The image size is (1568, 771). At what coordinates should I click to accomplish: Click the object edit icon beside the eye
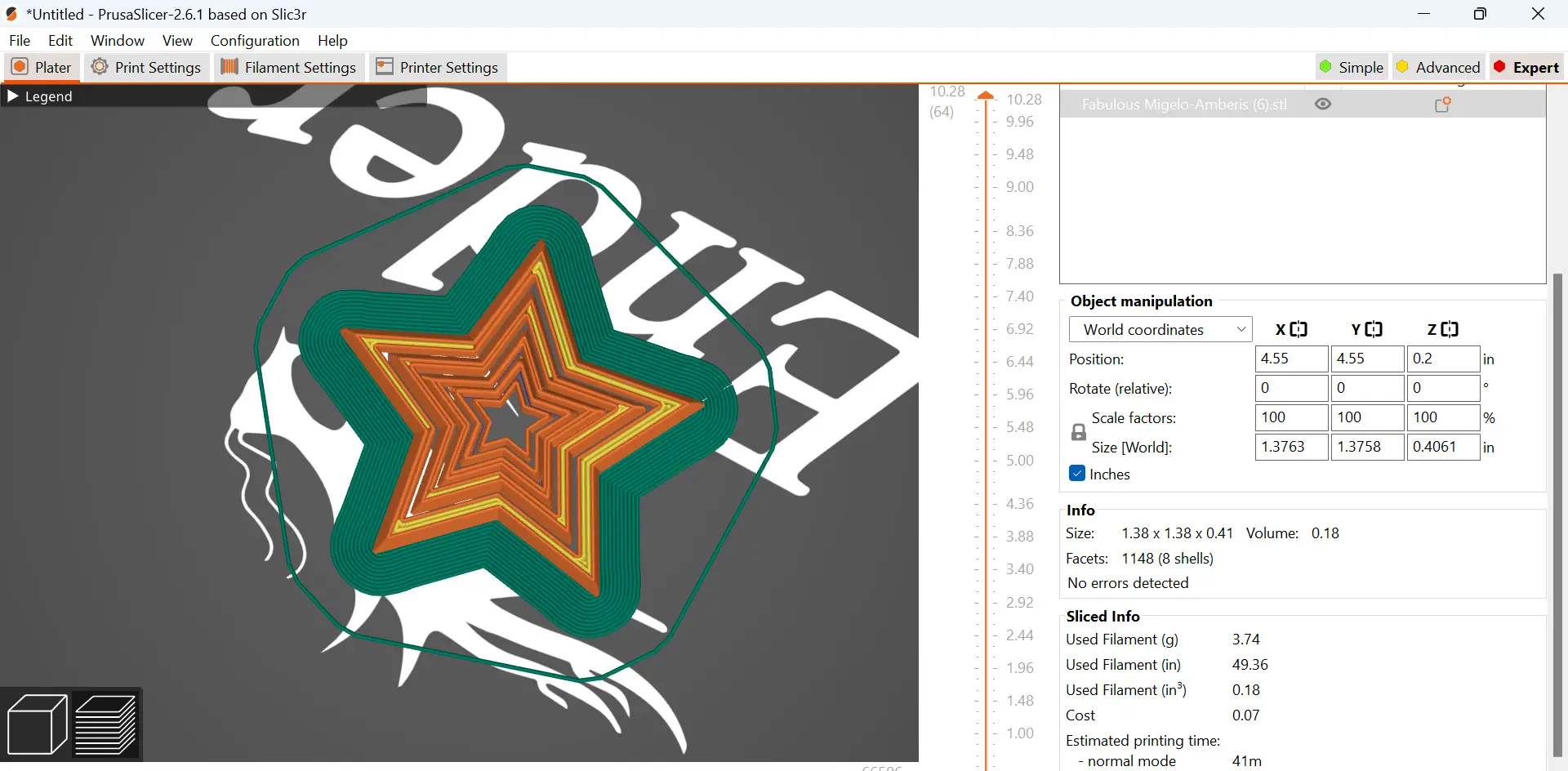click(1443, 104)
